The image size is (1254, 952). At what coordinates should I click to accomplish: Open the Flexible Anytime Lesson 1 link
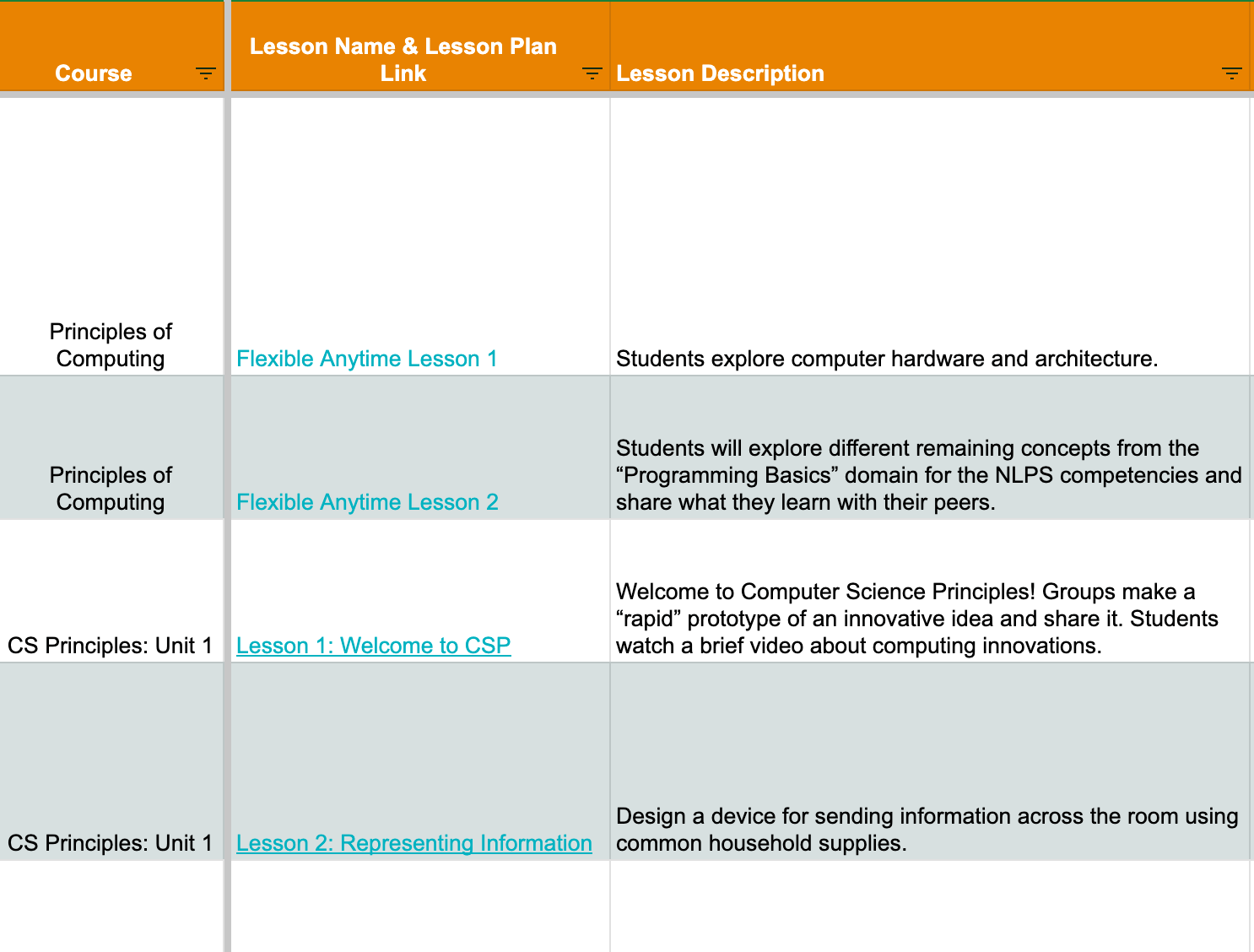366,359
